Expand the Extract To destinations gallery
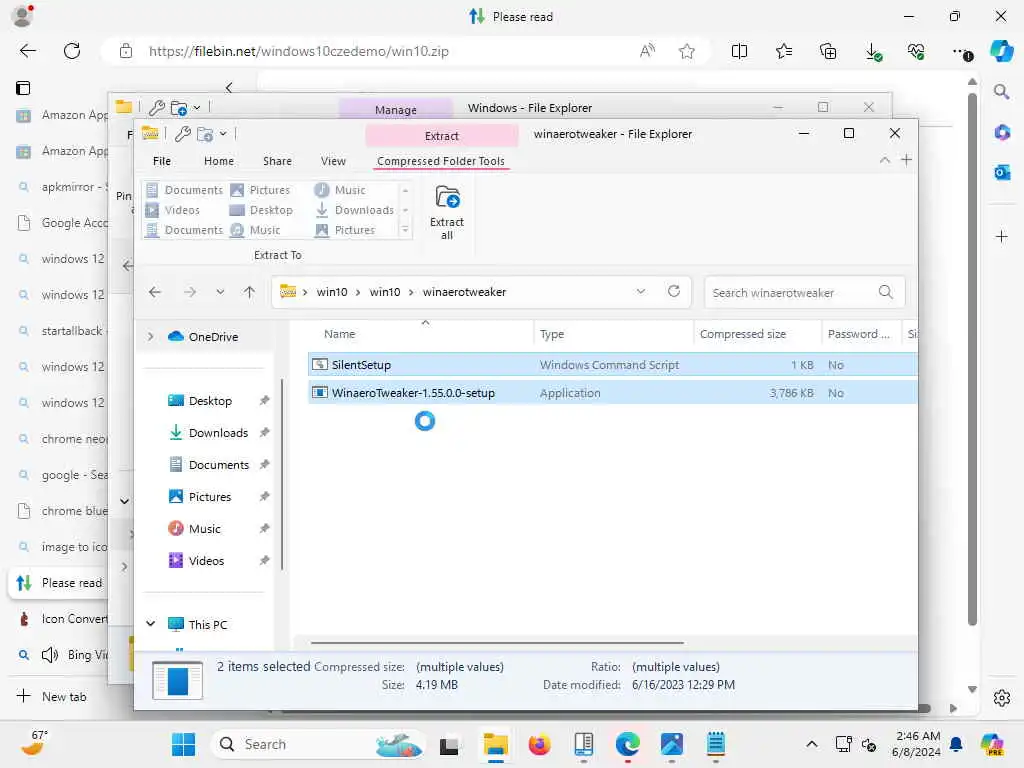The width and height of the screenshot is (1024, 768). point(405,230)
